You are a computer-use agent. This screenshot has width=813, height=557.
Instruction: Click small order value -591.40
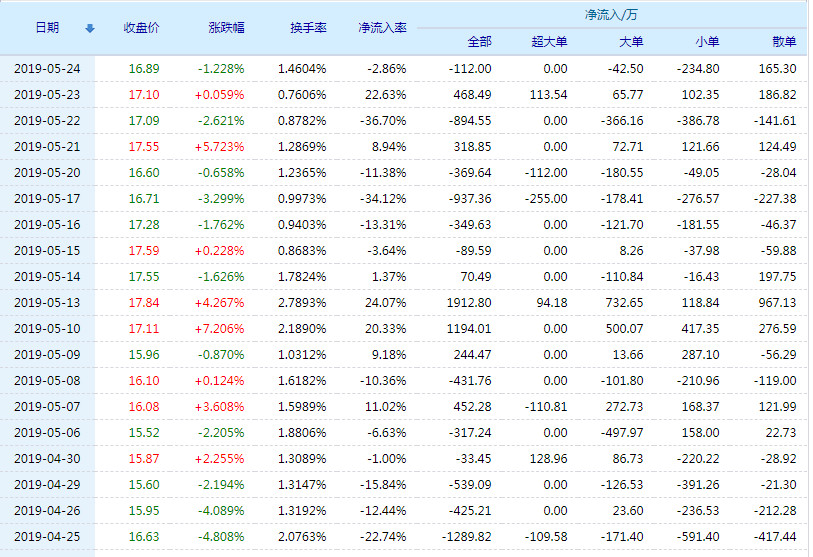coord(698,537)
